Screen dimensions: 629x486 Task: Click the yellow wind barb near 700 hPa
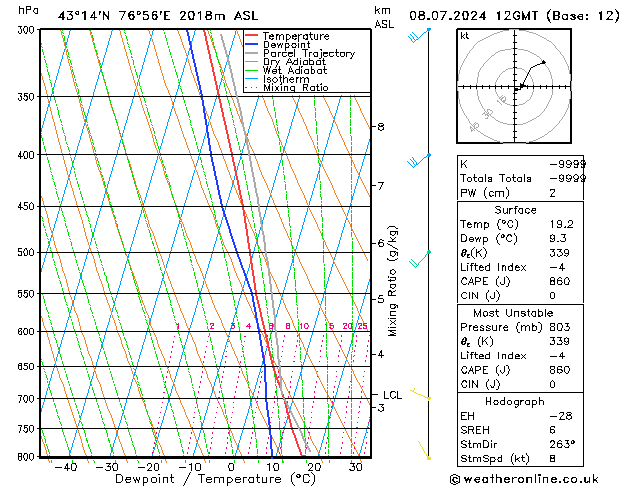(x=420, y=394)
